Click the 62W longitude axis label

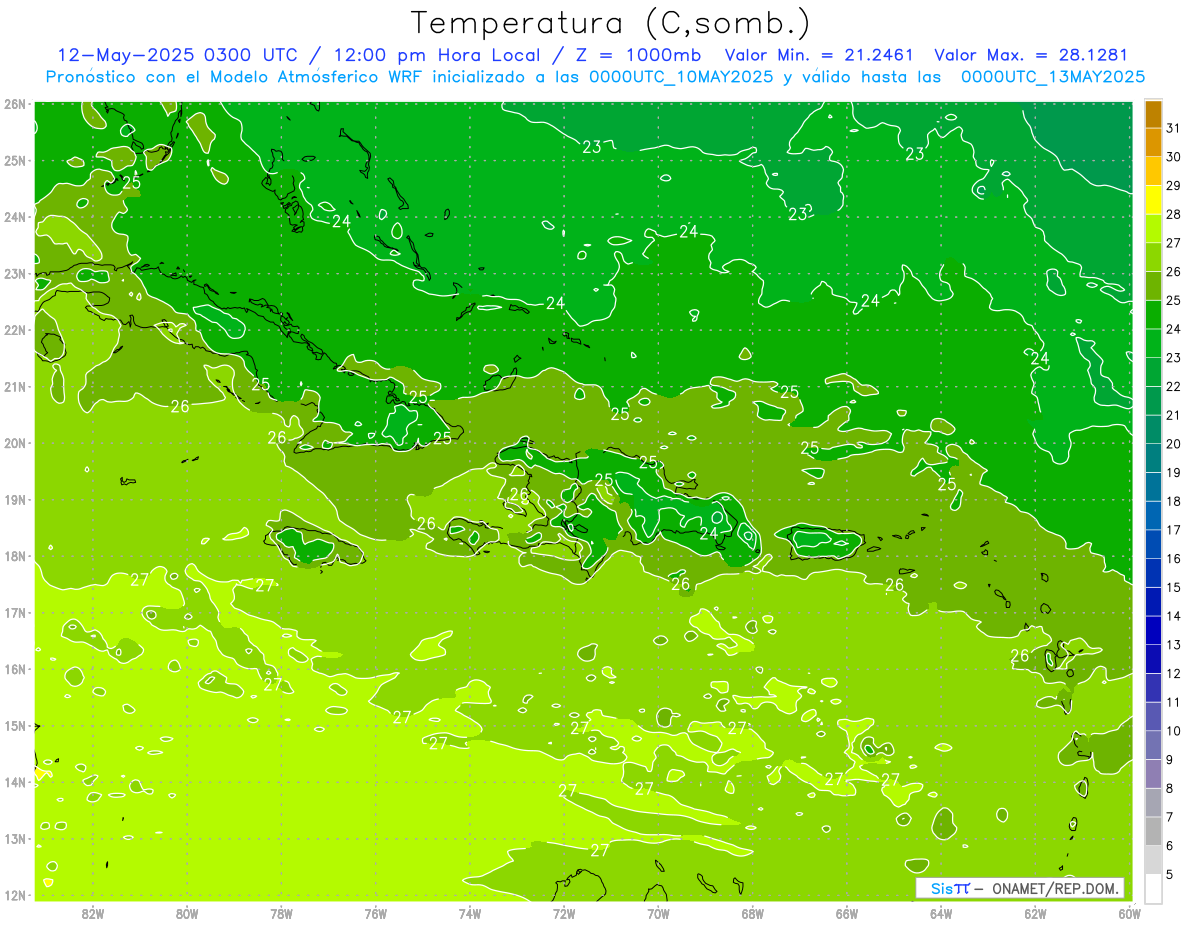(x=1036, y=913)
